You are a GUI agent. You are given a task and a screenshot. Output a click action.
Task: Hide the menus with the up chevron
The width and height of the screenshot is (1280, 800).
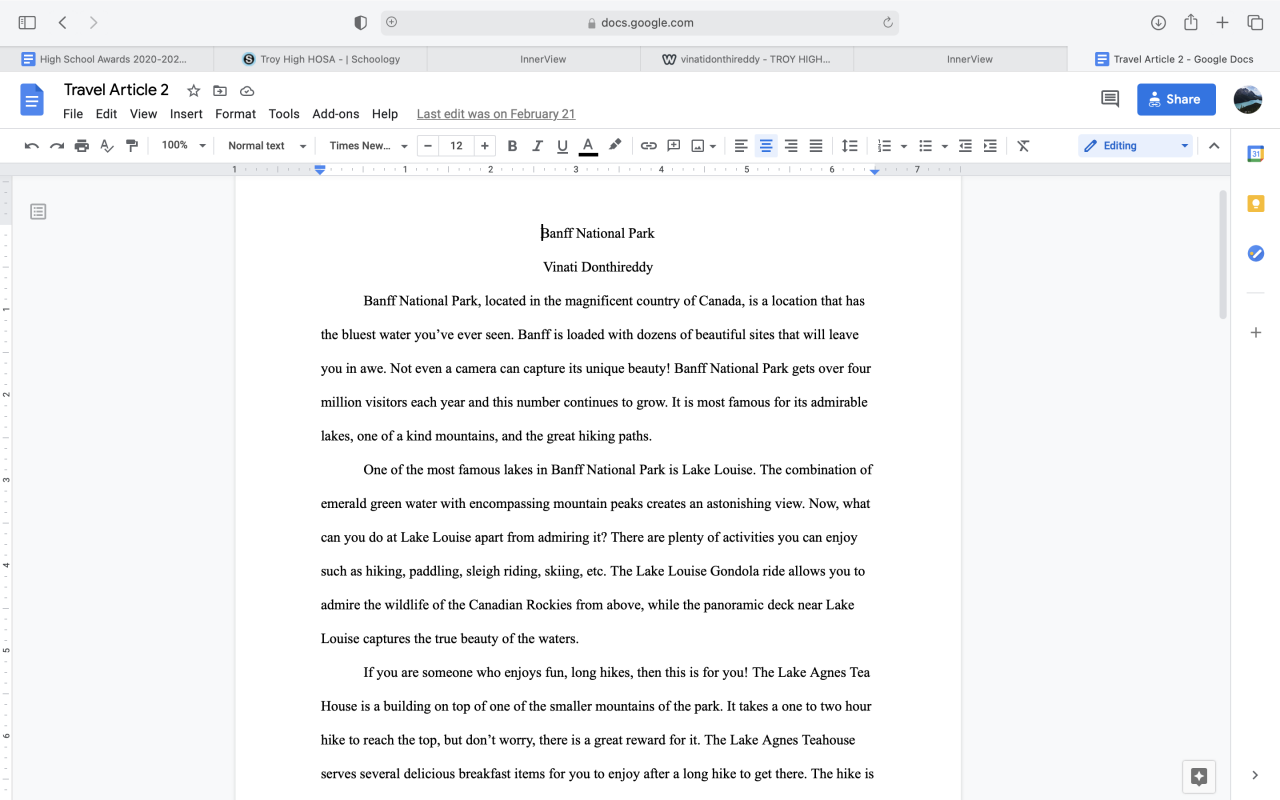tap(1214, 146)
